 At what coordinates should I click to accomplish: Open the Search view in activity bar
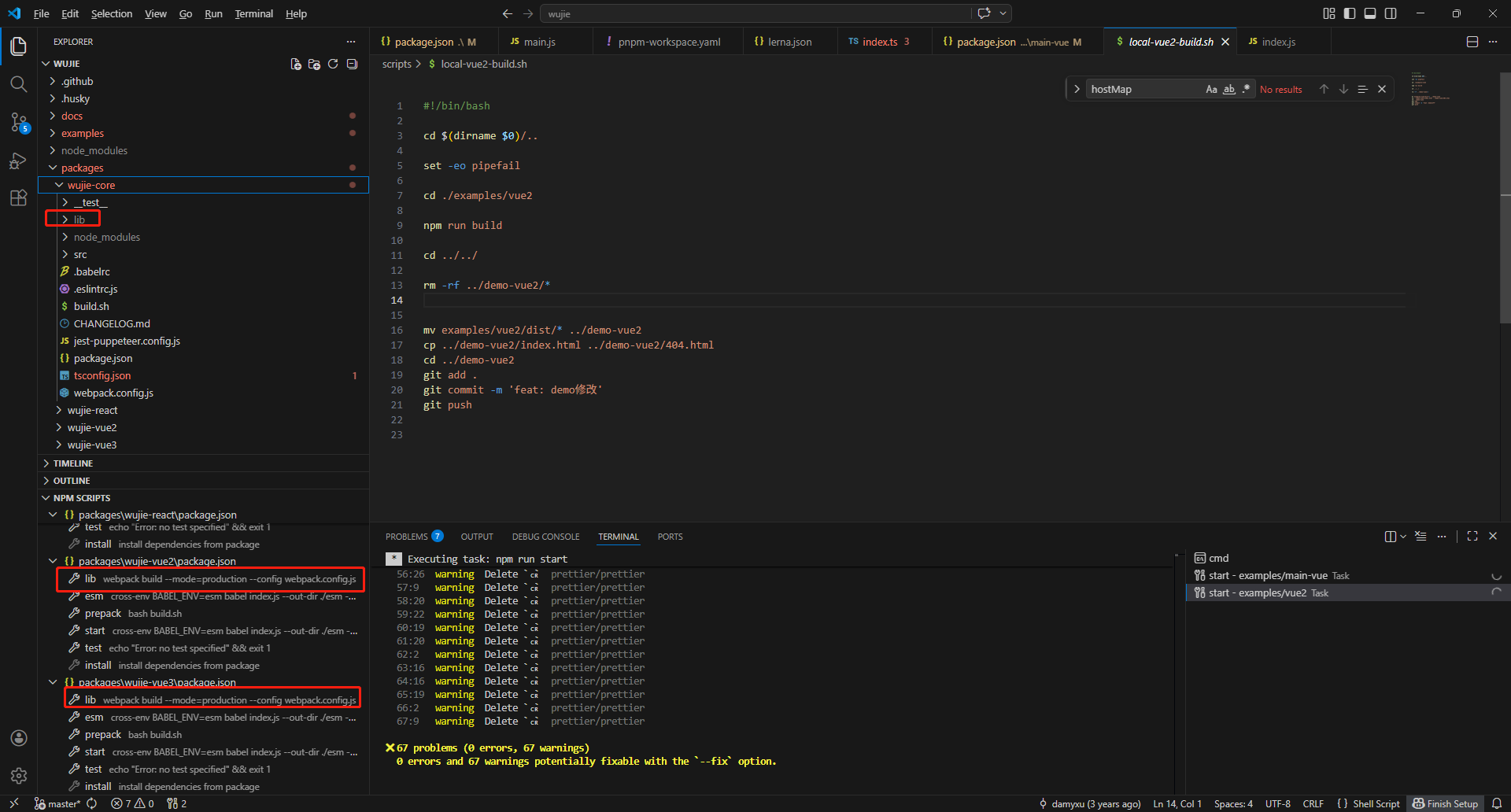19,84
